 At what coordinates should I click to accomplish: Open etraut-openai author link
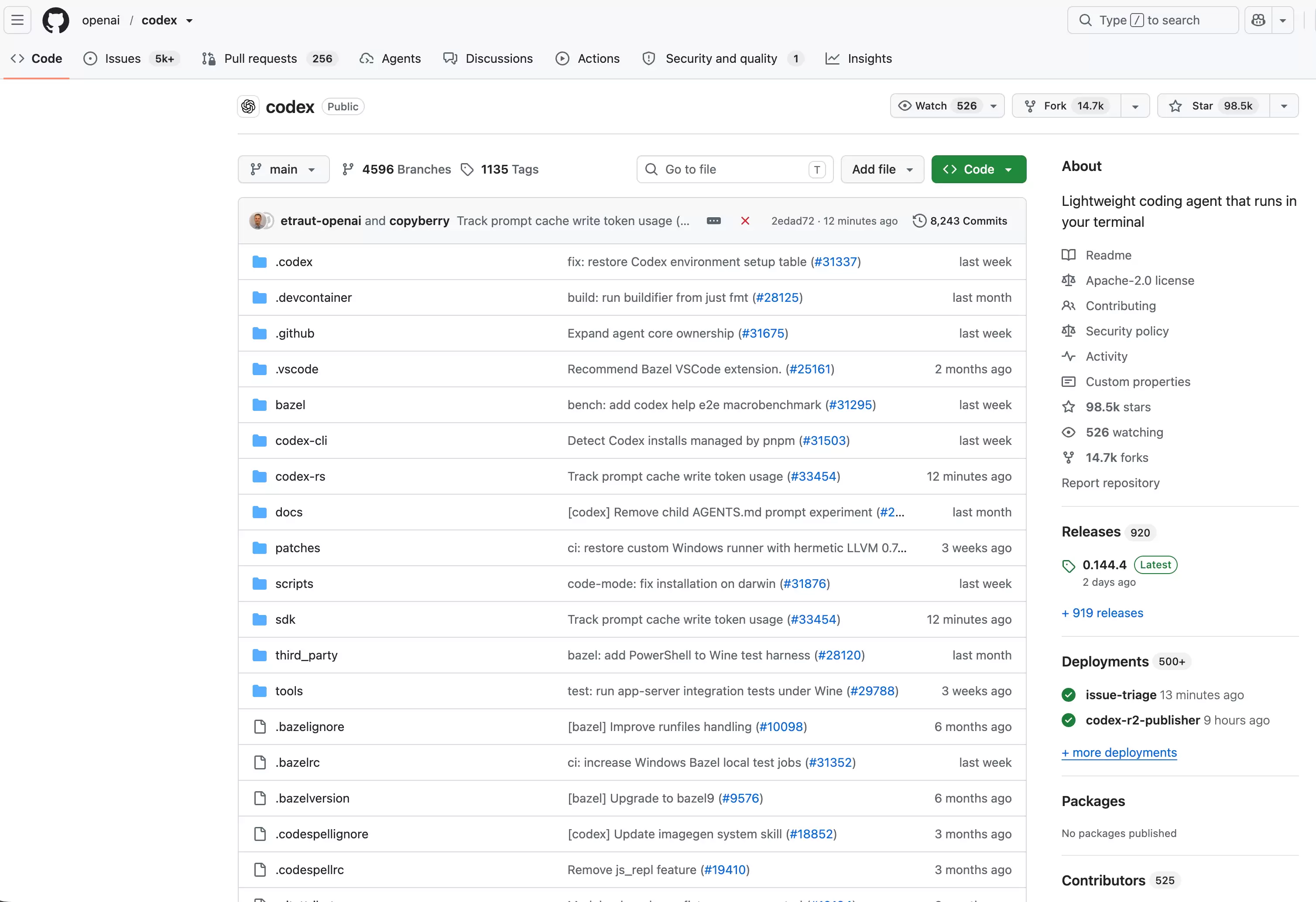(x=321, y=221)
